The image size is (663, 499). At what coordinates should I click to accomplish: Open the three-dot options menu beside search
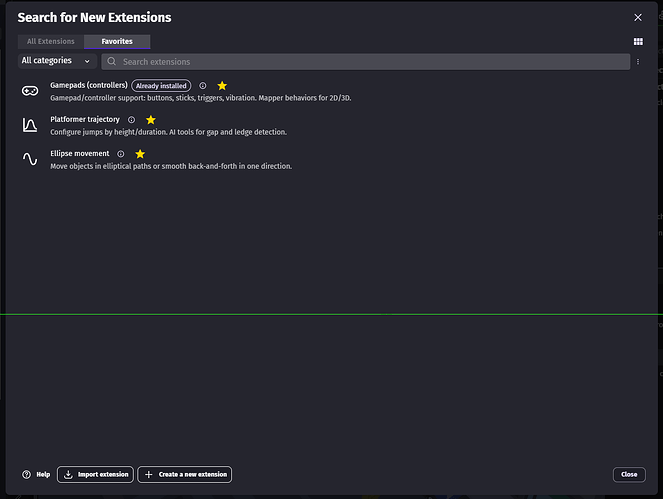tap(638, 62)
